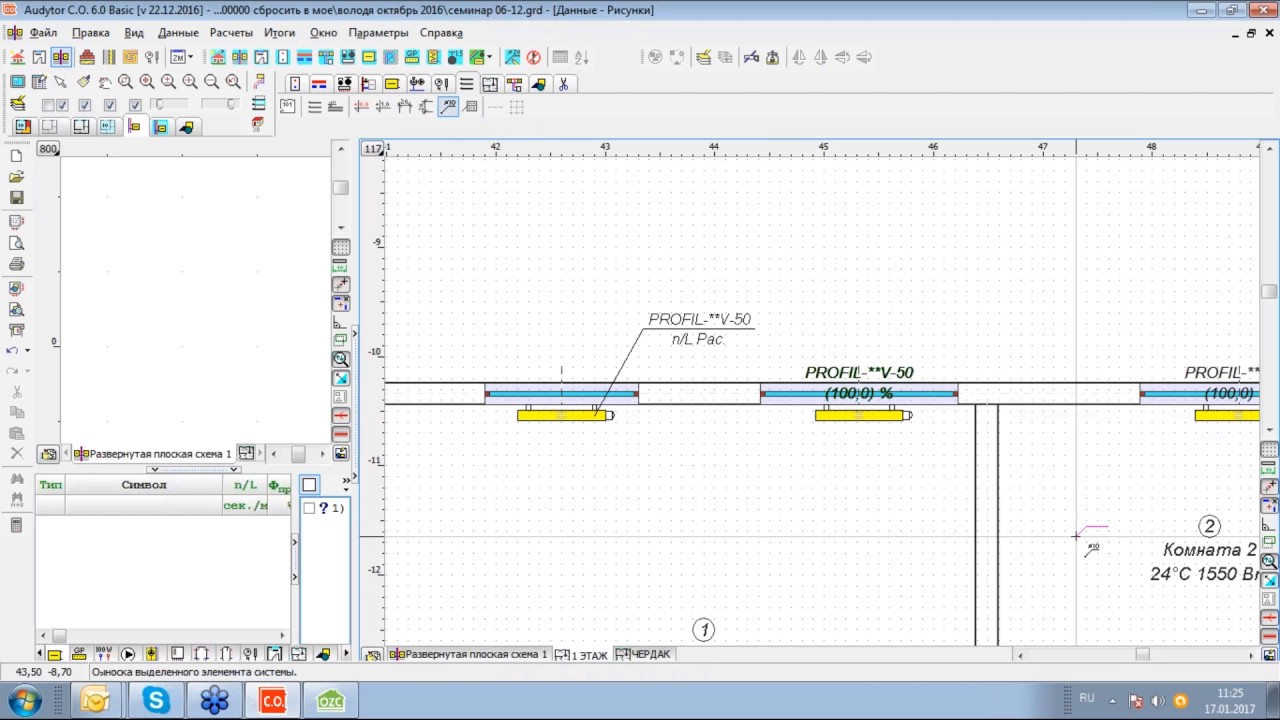Click the yellow radiator tab icon

point(392,84)
